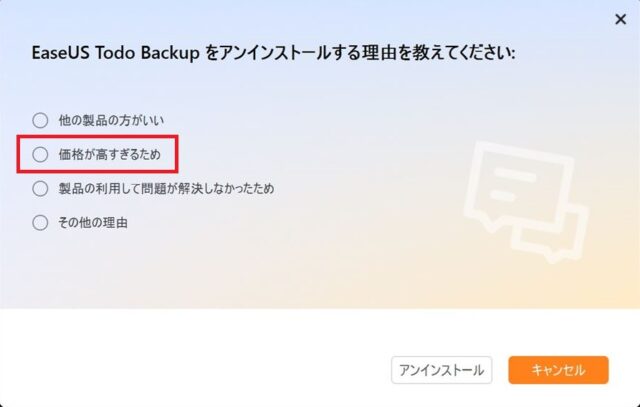
Task: Select the 製品の利用して問題が解決しなかったため radio button
Action: pyautogui.click(x=40, y=189)
